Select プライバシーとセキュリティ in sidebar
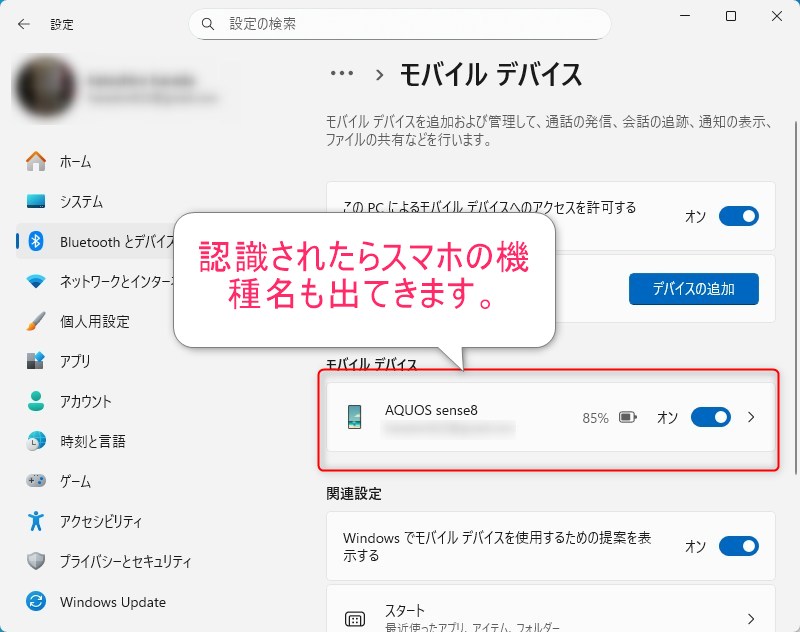The image size is (800, 632). click(125, 561)
